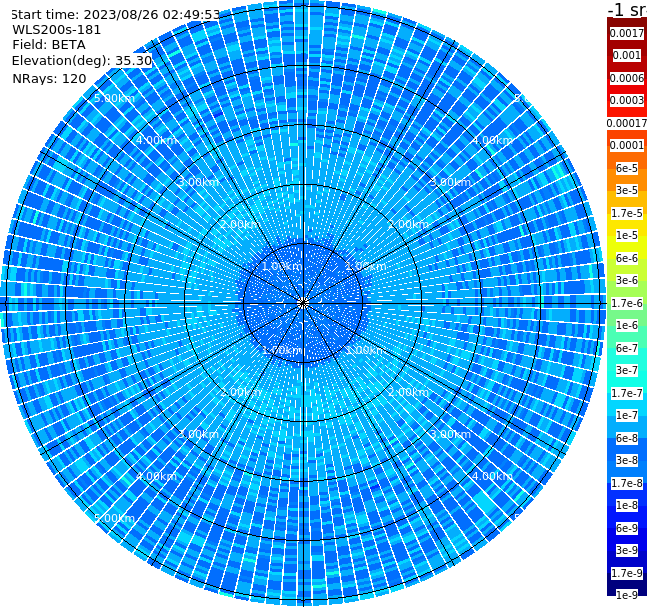The width and height of the screenshot is (647, 607).
Task: Click the 6e-9 colorbar value
Action: pos(627,528)
